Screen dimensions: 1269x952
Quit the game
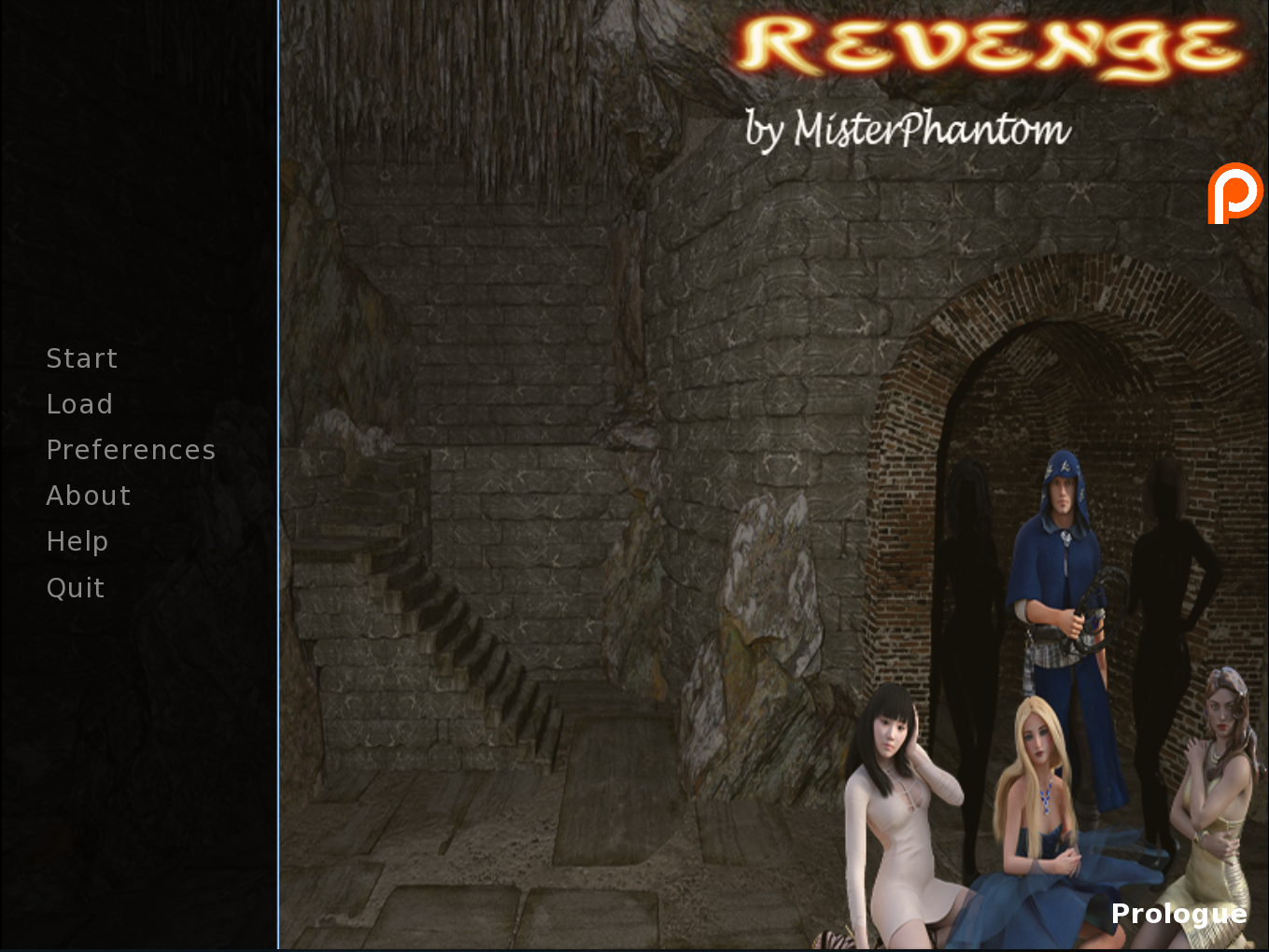coord(76,588)
